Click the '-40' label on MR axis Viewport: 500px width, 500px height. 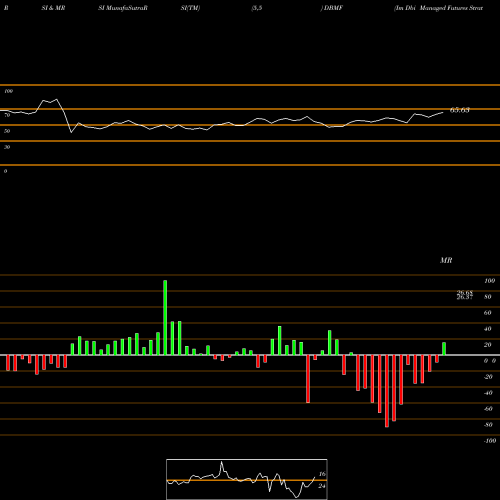click(488, 393)
